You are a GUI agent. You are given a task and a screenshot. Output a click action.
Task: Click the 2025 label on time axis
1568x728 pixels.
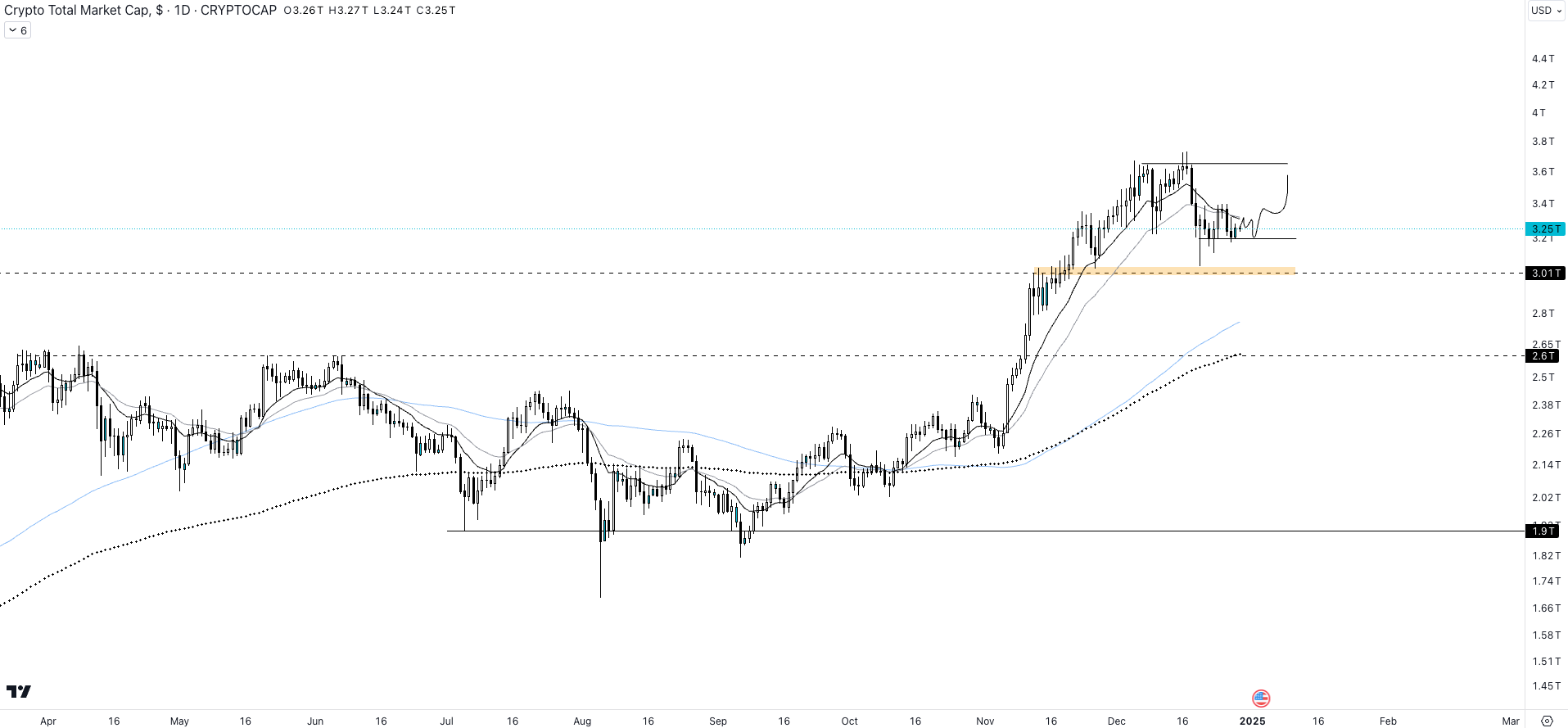[1252, 721]
